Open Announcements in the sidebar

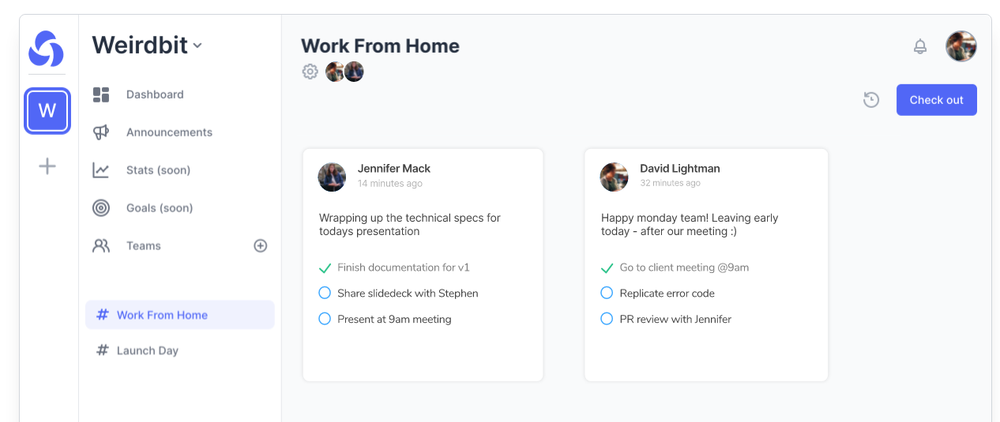(x=169, y=132)
